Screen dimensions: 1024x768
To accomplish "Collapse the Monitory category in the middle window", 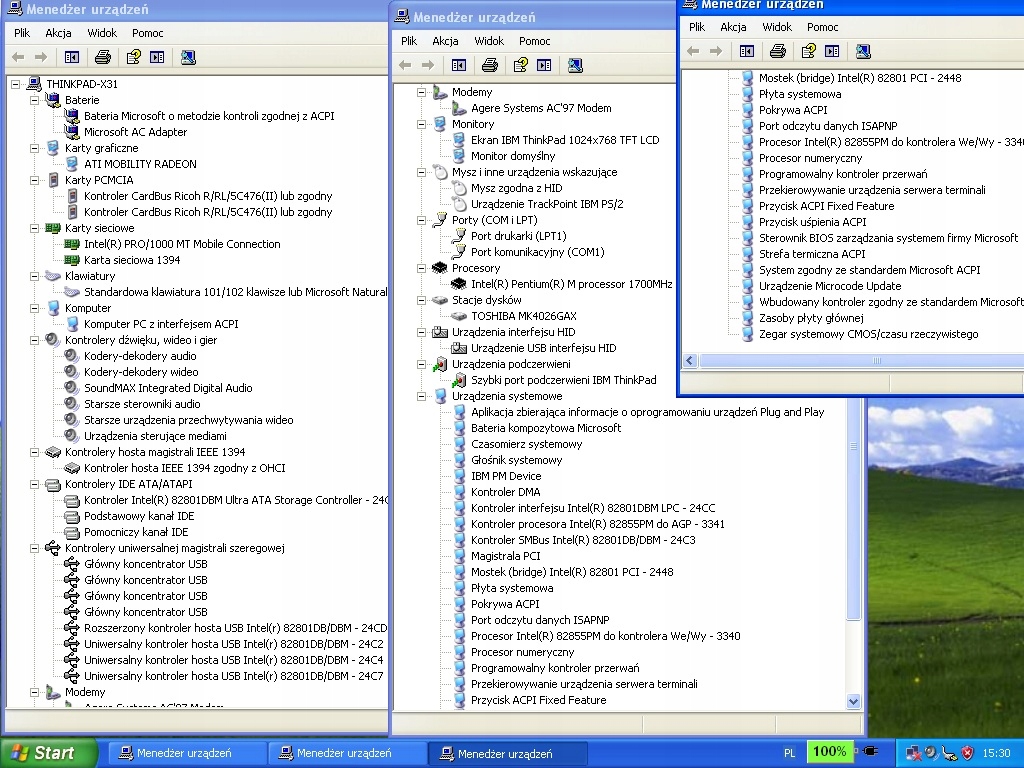I will (x=422, y=124).
